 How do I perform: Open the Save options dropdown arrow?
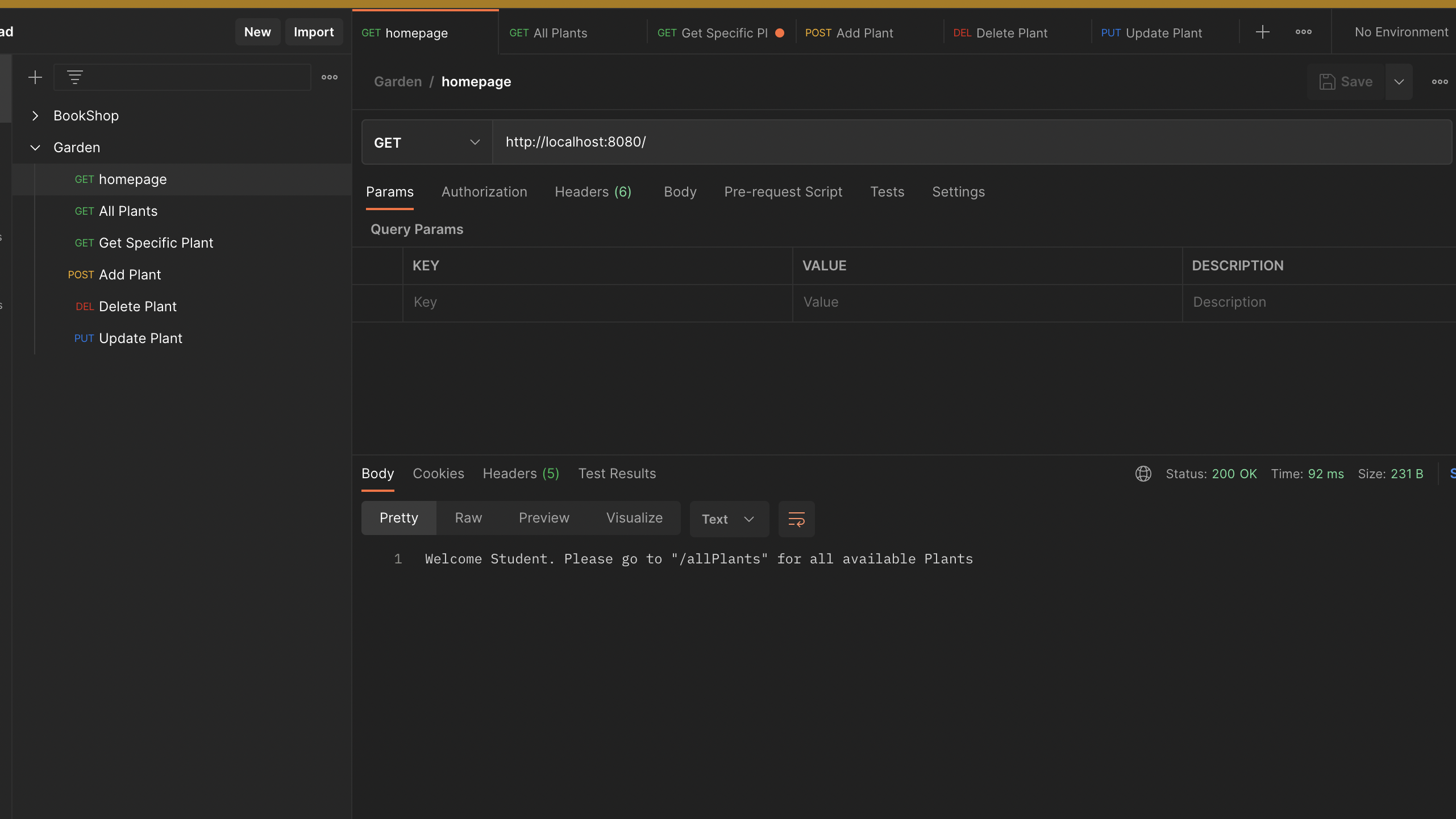(x=1399, y=82)
